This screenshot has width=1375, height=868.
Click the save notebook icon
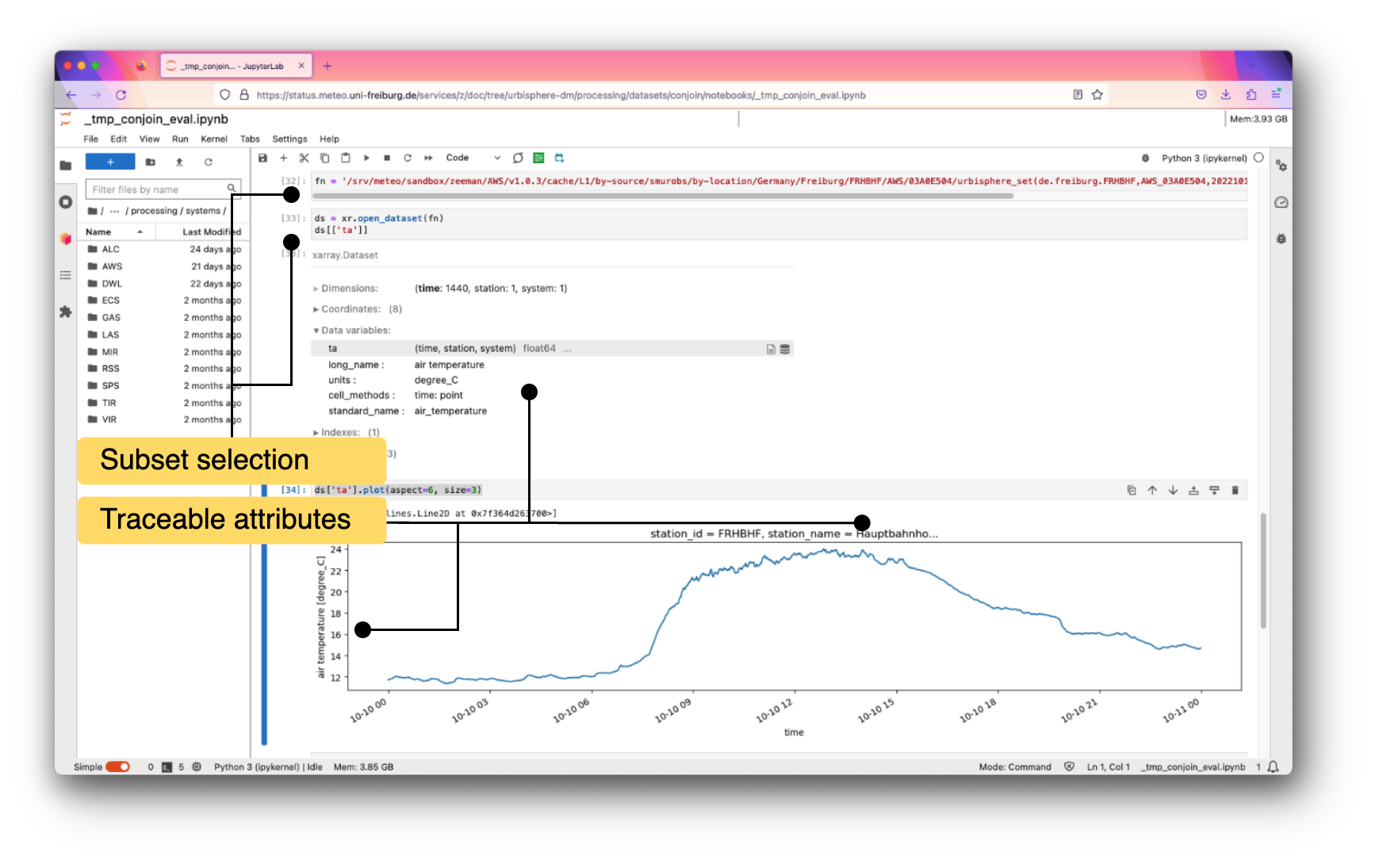click(x=262, y=159)
